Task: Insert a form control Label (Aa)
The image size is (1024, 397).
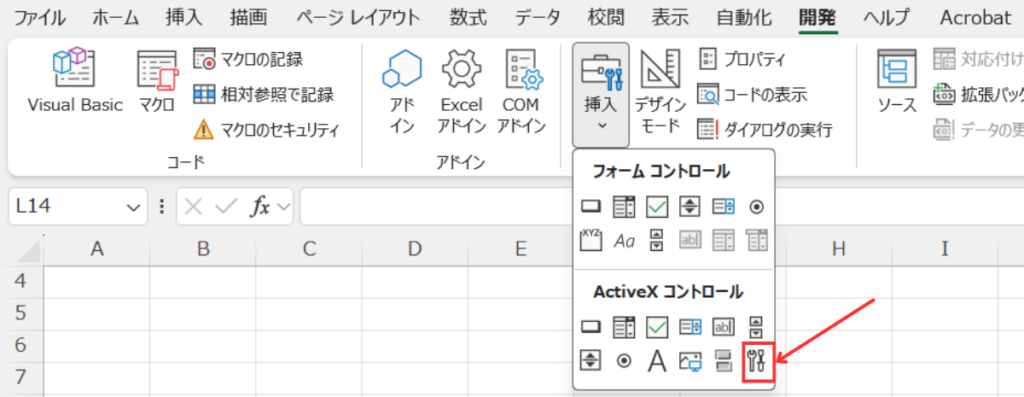Action: pos(624,241)
